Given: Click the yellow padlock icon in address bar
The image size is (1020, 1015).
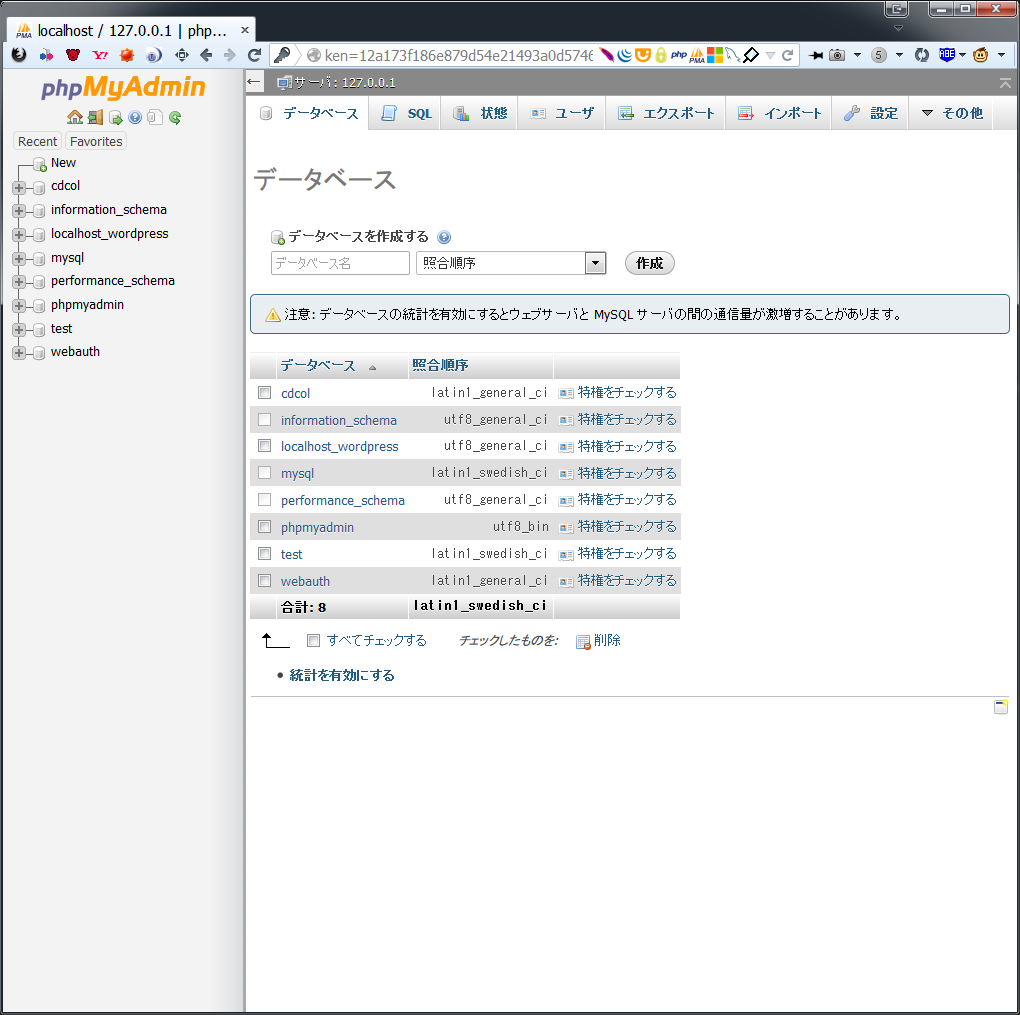Looking at the screenshot, I should pos(661,55).
